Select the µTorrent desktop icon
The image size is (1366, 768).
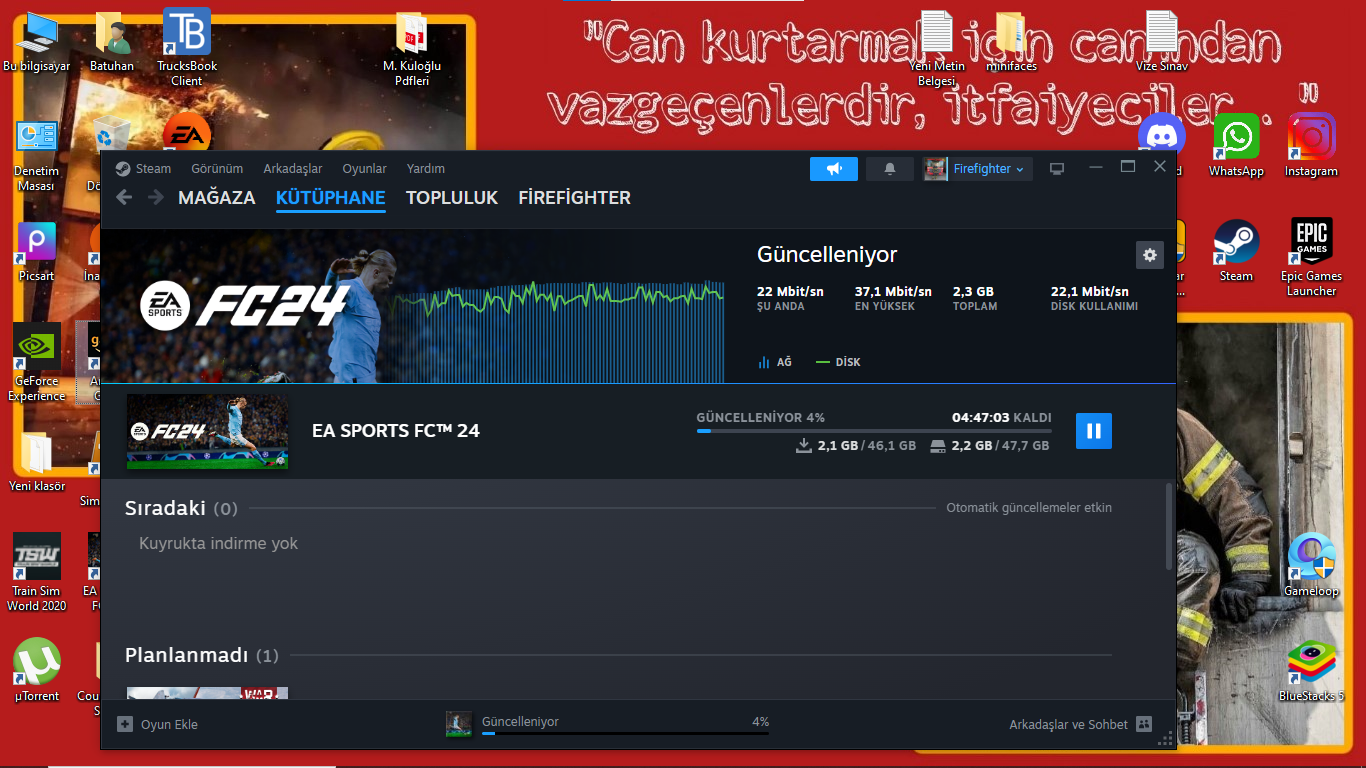pos(37,671)
